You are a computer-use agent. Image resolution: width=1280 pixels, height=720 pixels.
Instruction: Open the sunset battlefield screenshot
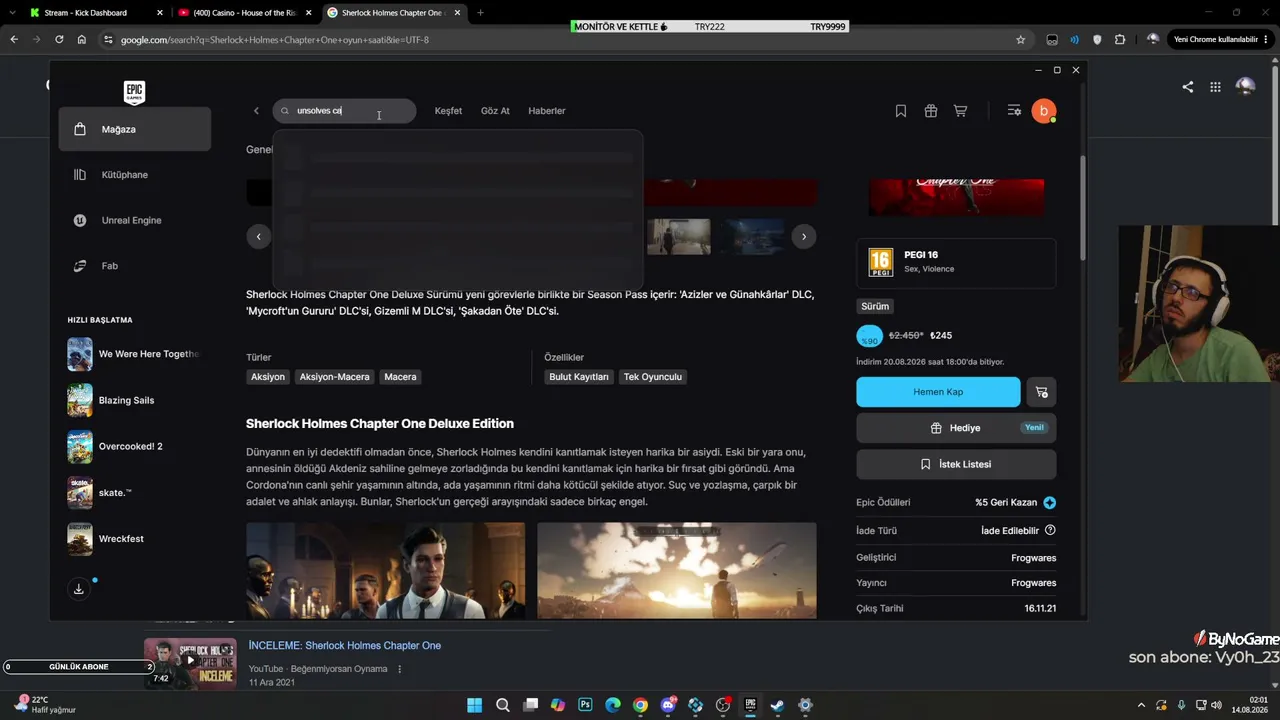coord(677,570)
